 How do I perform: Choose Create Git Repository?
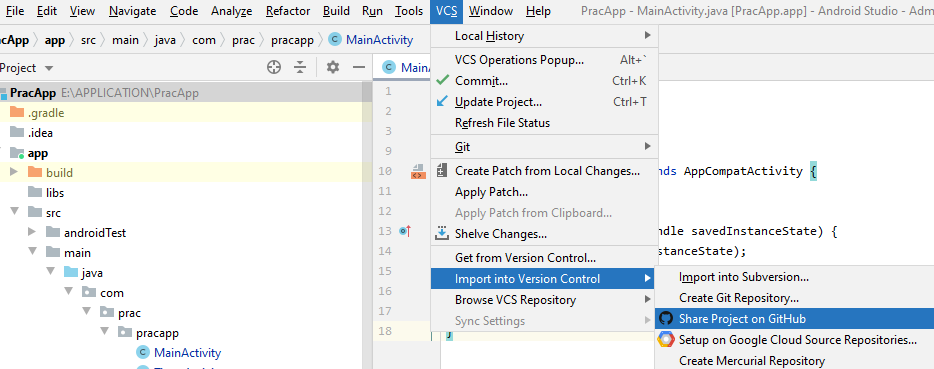pos(795,297)
